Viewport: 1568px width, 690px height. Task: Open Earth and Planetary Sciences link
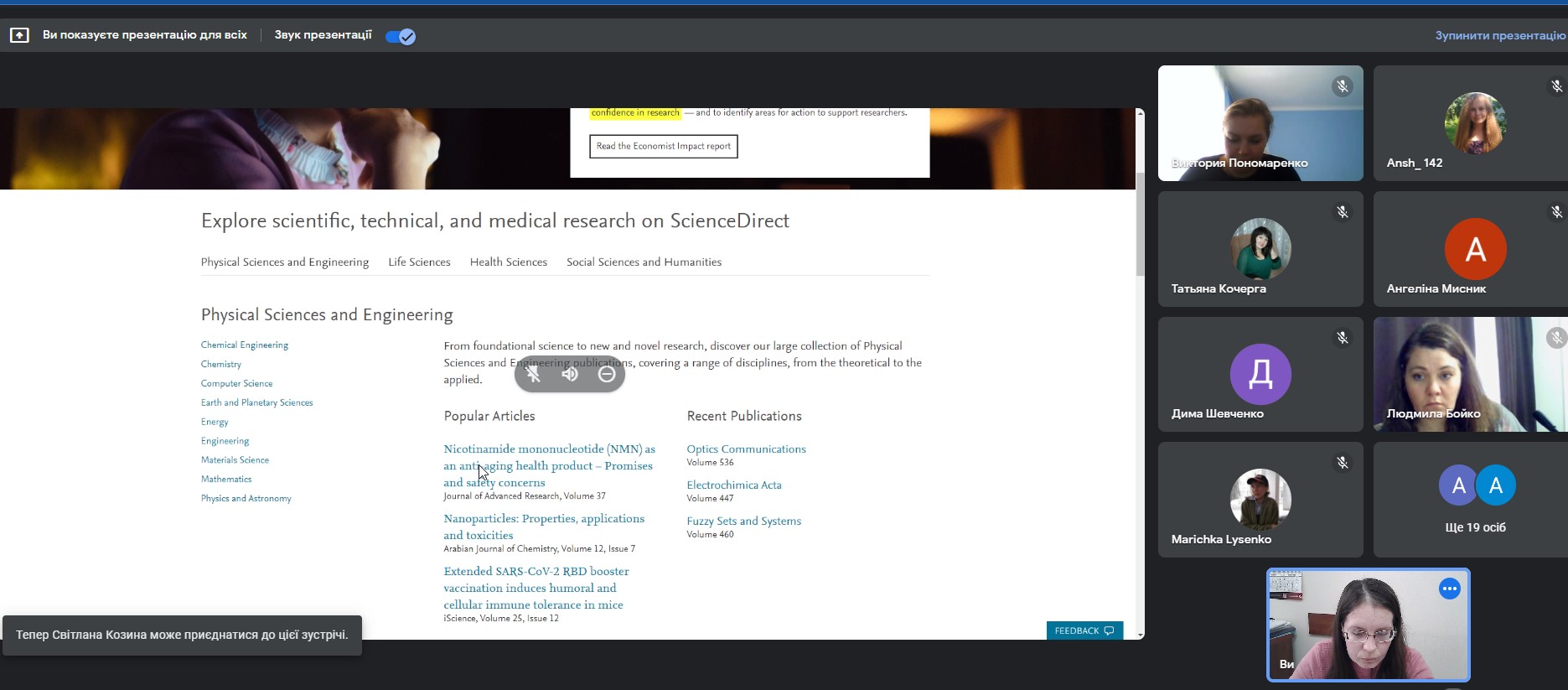256,402
